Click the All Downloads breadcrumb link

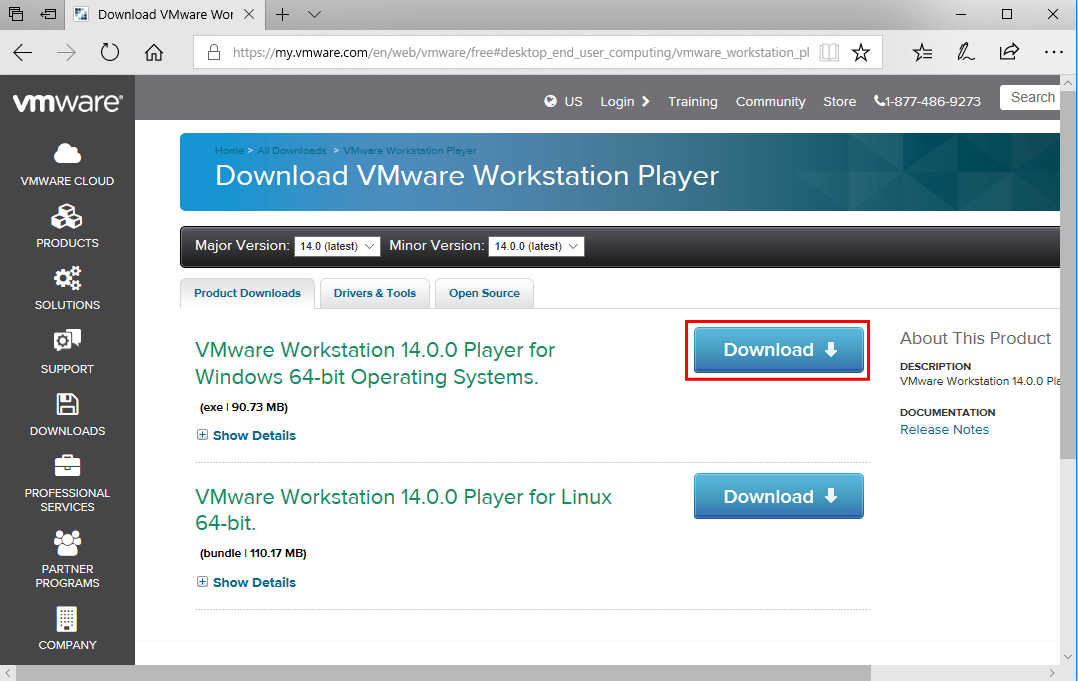292,150
